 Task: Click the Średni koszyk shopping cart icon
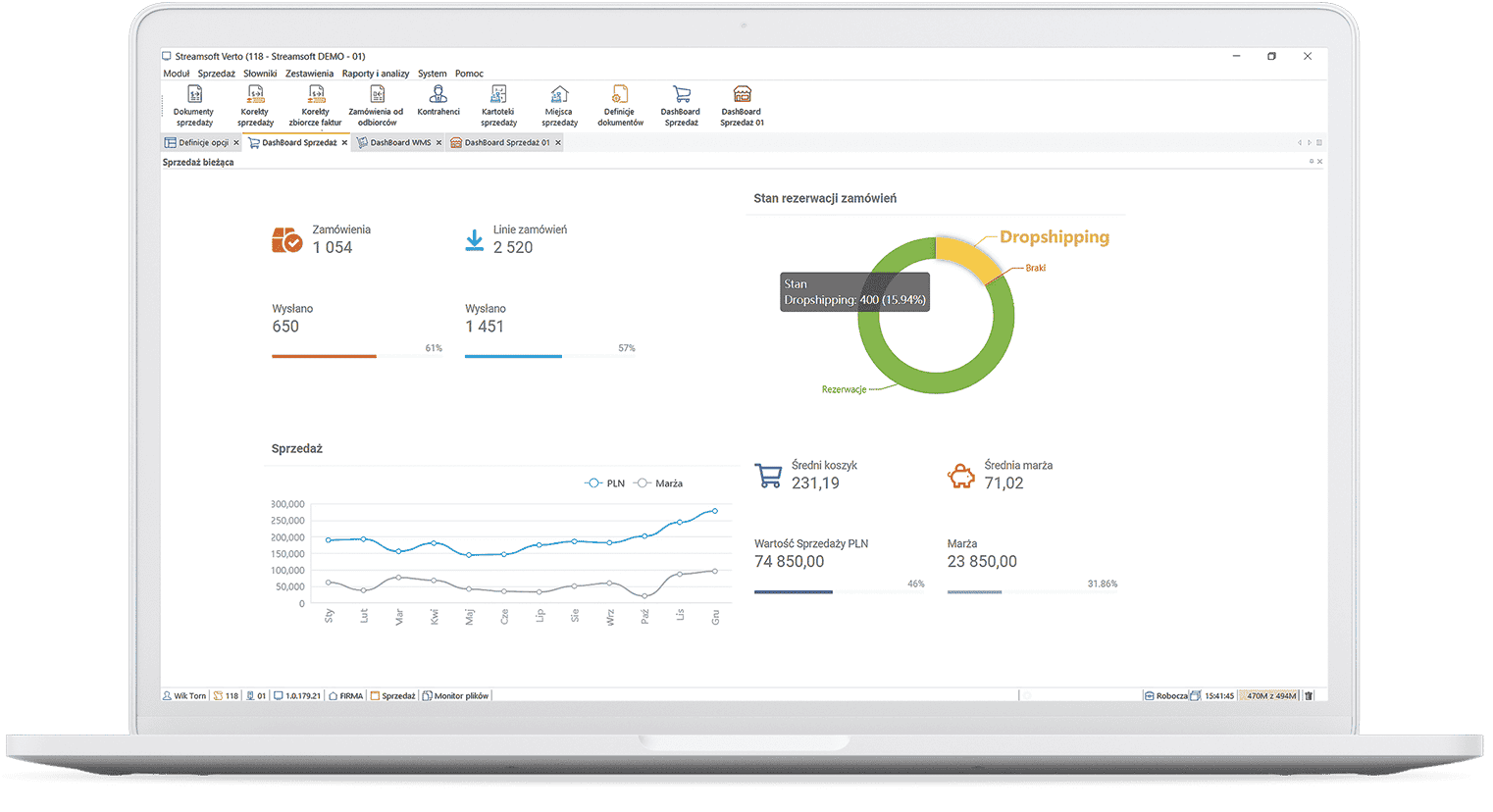(768, 476)
